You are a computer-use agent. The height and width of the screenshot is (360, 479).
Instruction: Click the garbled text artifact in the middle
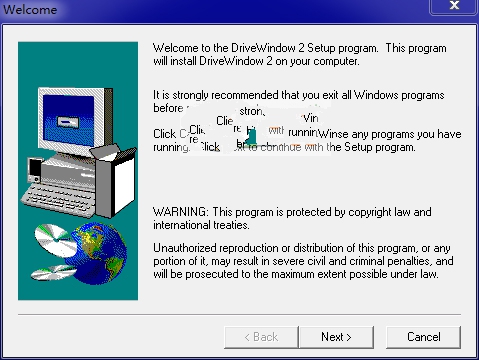[x=256, y=130]
